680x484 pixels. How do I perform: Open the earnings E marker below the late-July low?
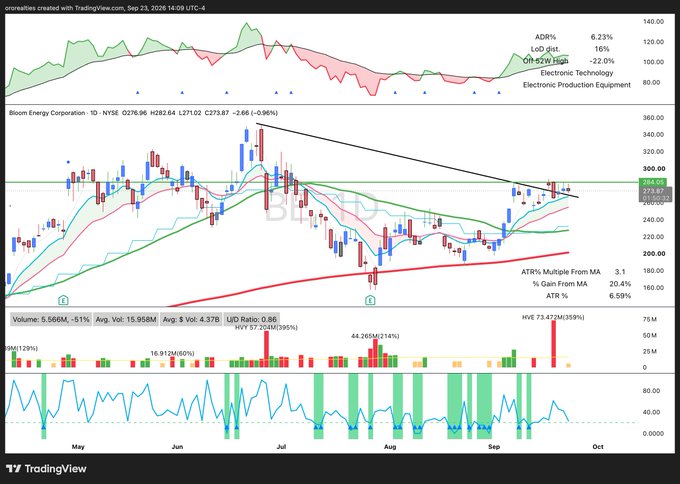(370, 300)
